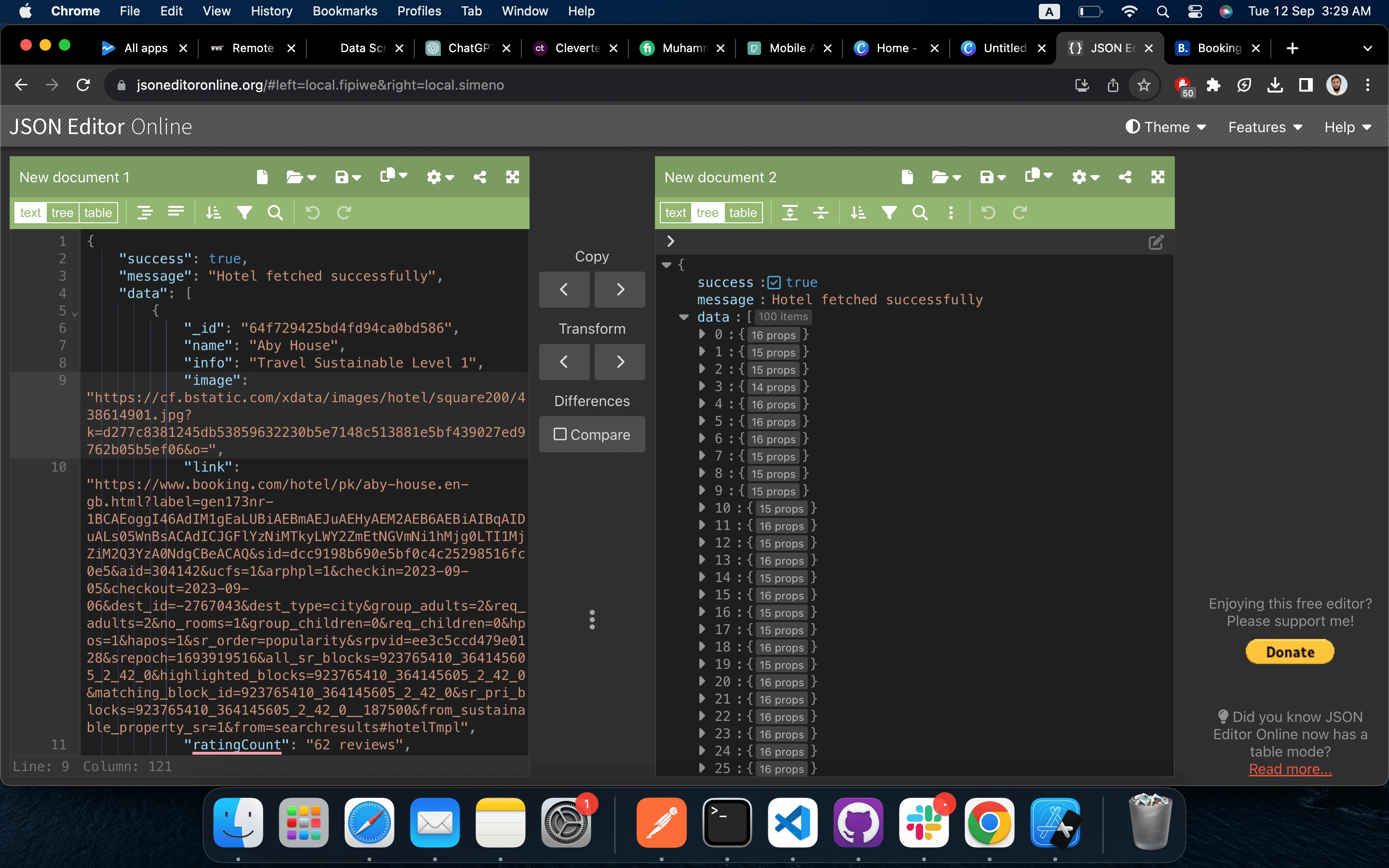This screenshot has height=868, width=1389.
Task: Toggle success boolean true value
Action: pyautogui.click(x=774, y=281)
